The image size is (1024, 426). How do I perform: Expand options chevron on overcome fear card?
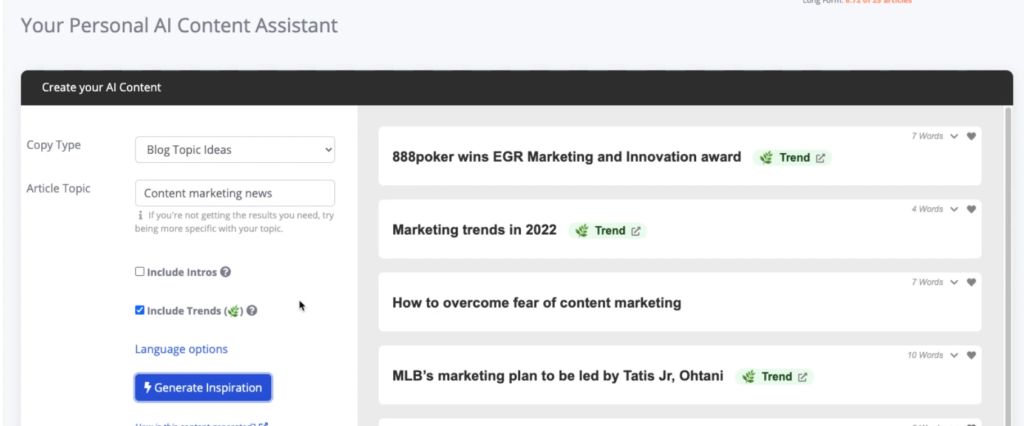(954, 283)
